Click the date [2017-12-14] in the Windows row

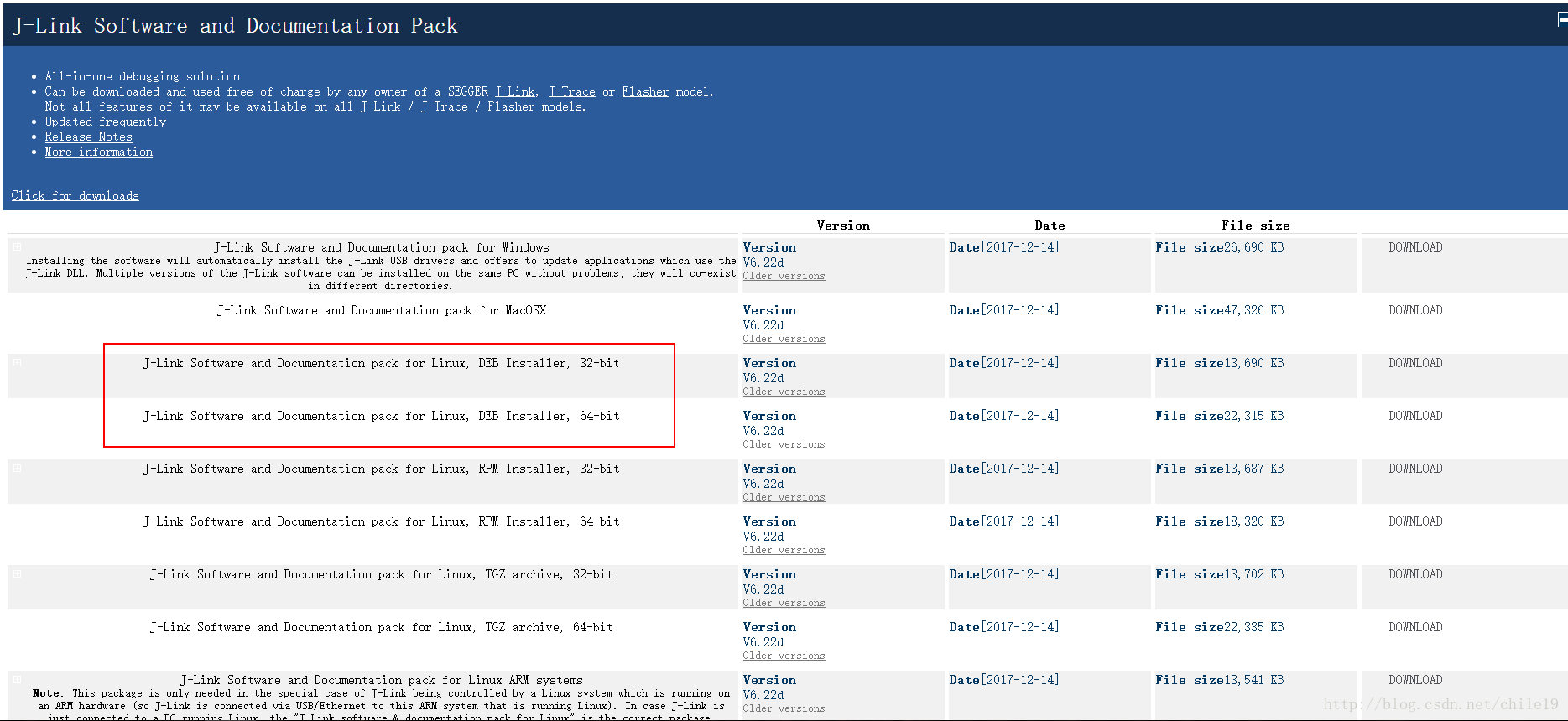(x=1019, y=247)
